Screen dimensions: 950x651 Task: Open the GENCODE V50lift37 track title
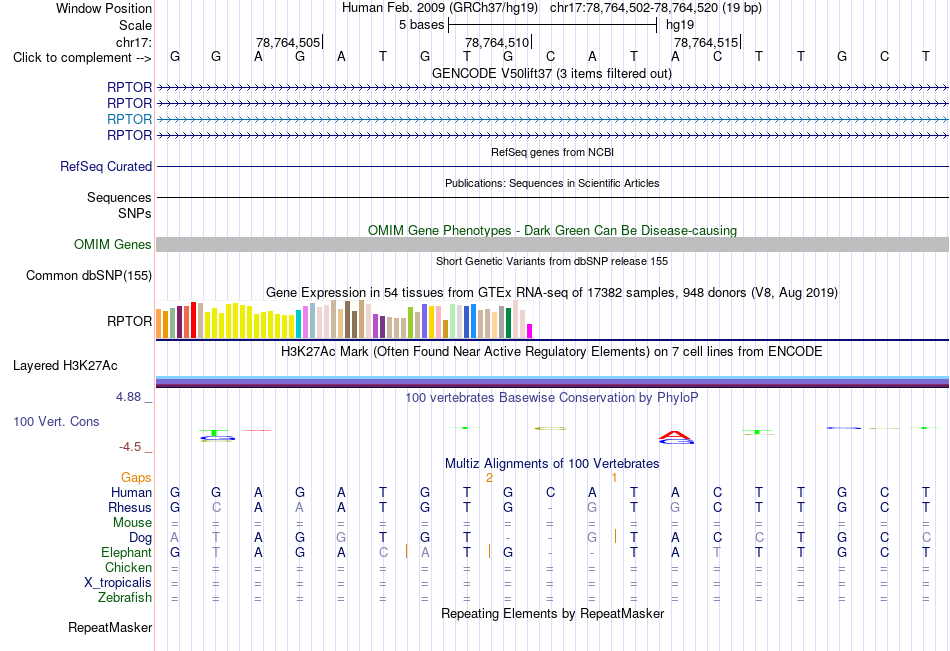(x=551, y=74)
